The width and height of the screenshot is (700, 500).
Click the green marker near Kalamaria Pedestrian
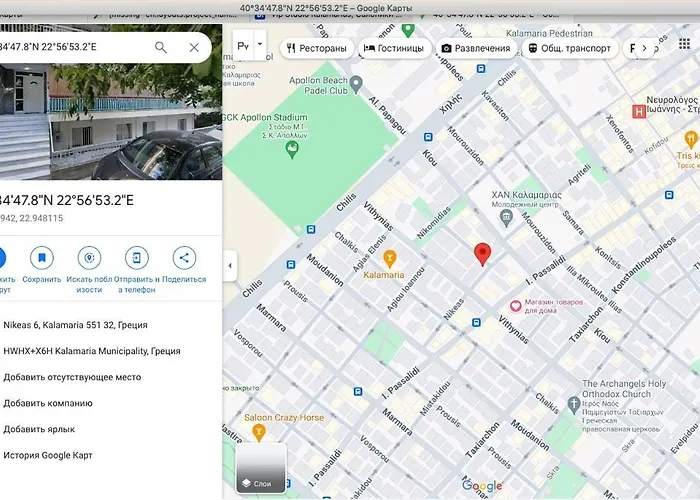click(x=408, y=30)
